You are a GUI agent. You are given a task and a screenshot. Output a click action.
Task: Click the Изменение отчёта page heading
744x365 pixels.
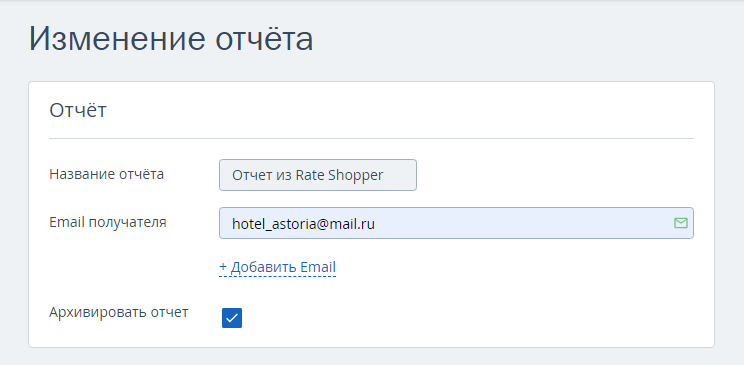(x=171, y=39)
